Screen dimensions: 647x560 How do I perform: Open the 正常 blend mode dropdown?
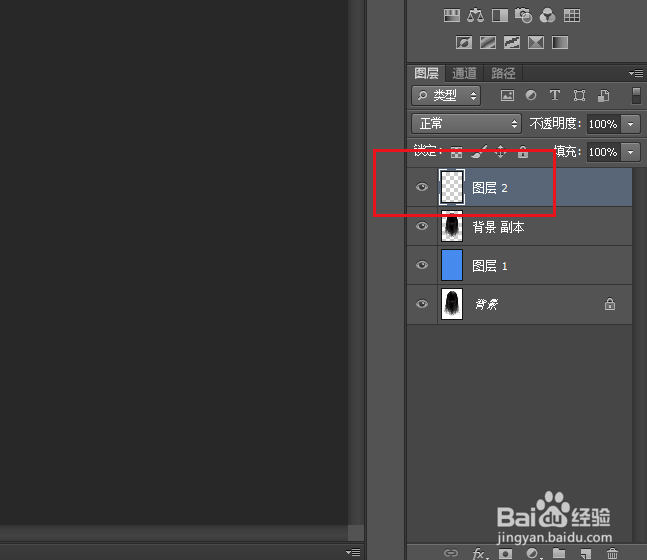coord(467,124)
